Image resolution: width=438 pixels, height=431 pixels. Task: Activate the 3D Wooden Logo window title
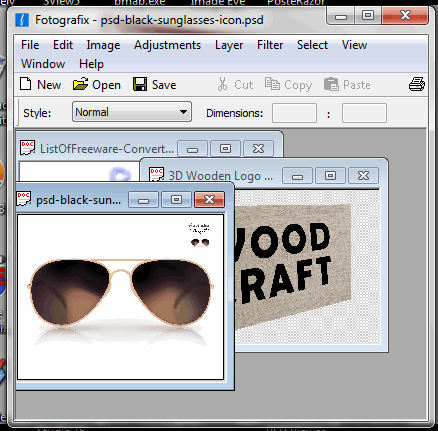click(x=220, y=176)
